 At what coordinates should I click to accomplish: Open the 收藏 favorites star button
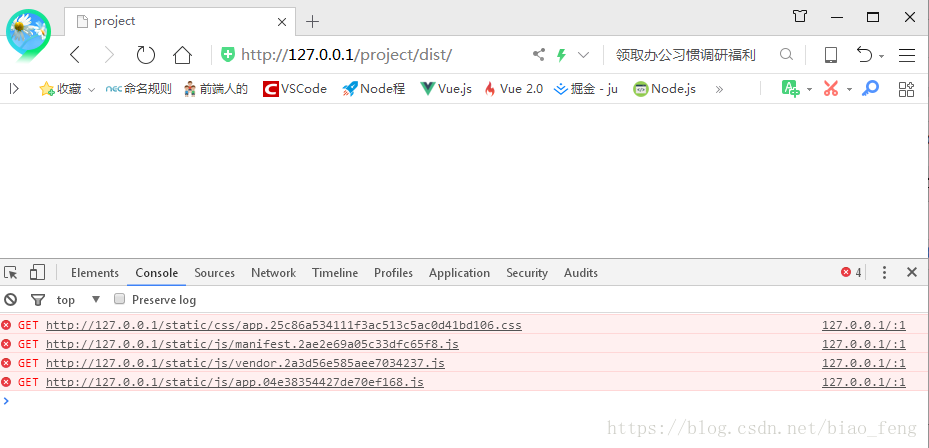coord(60,89)
